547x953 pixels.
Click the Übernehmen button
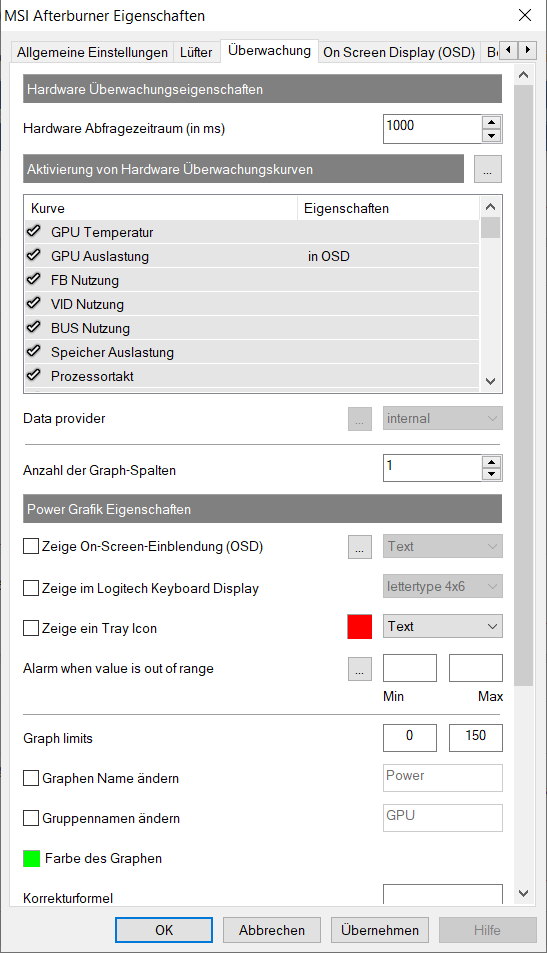click(380, 930)
